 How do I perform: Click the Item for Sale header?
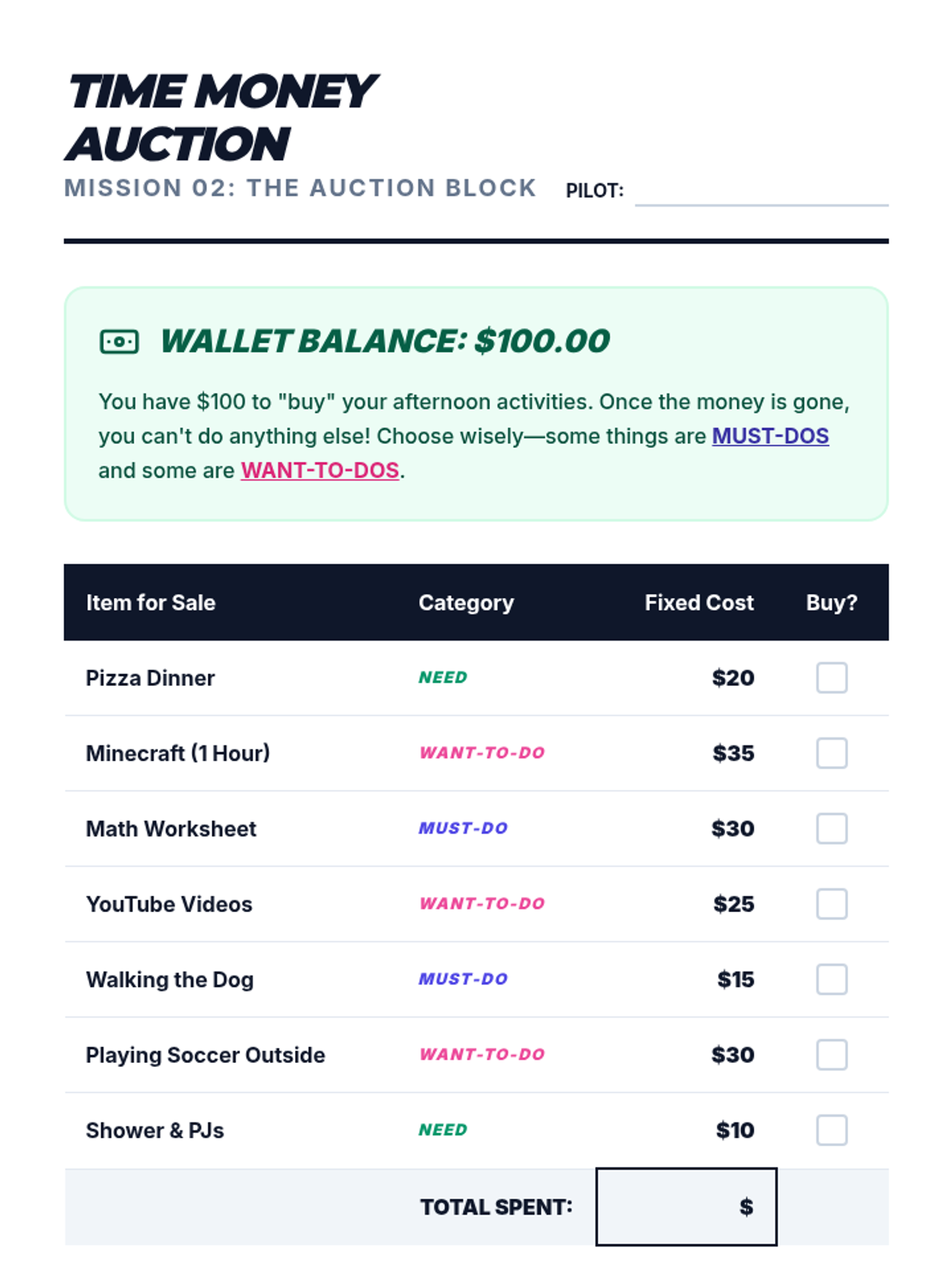coord(151,602)
